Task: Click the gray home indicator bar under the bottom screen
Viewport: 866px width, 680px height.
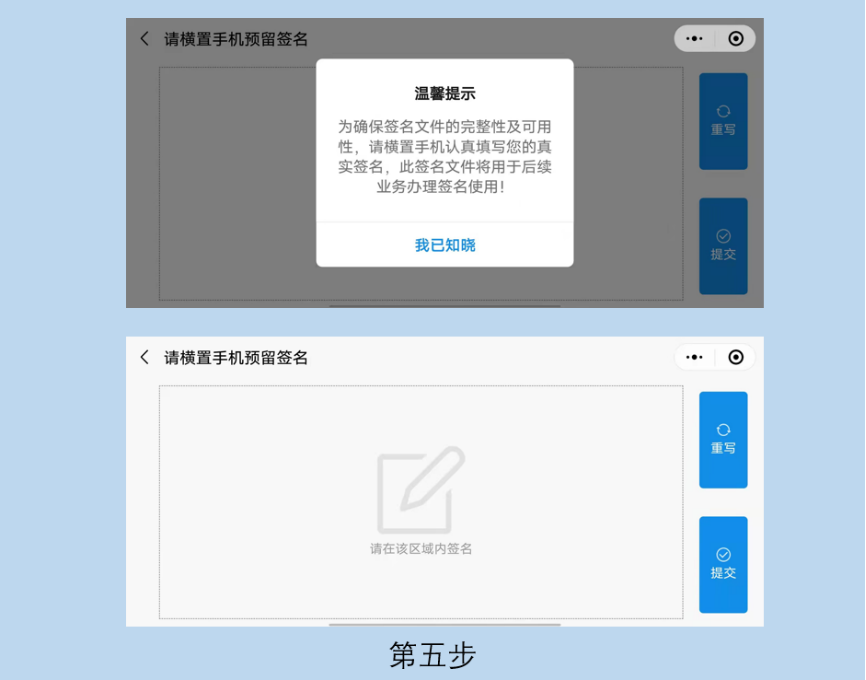Action: (445, 624)
